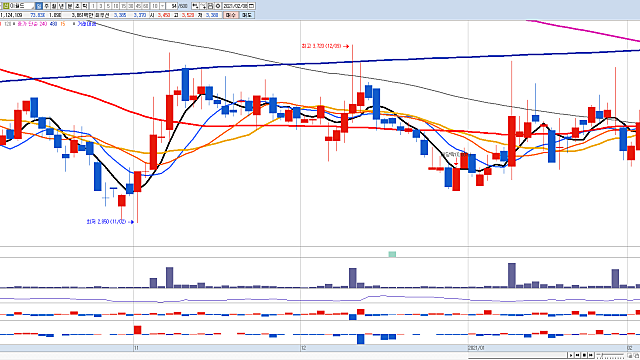Click the rewind replay control
Image resolution: width=640 pixels, height=360 pixels.
(578, 355)
